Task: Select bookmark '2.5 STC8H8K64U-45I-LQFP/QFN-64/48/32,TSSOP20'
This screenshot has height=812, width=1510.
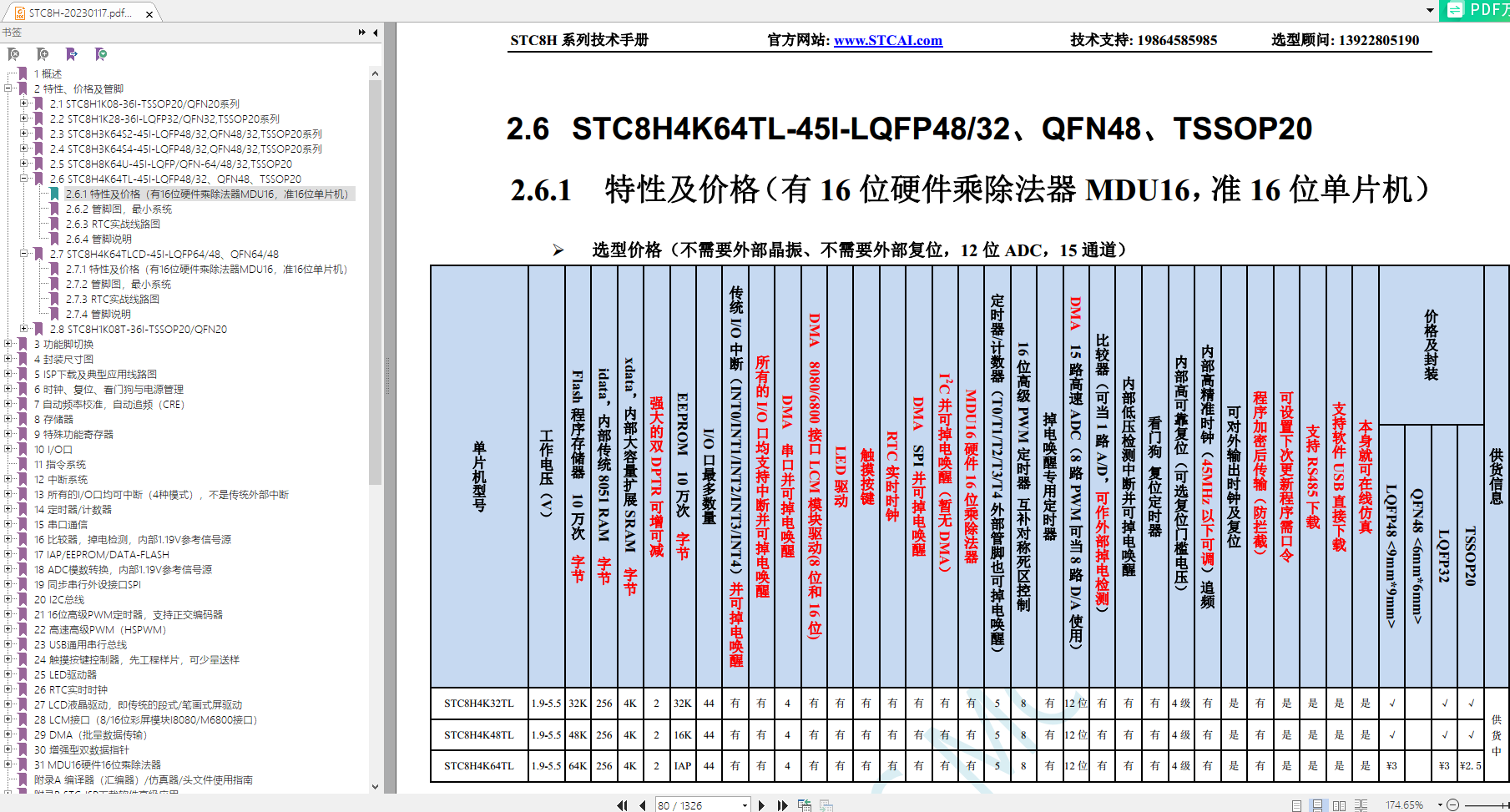Action: tap(170, 164)
